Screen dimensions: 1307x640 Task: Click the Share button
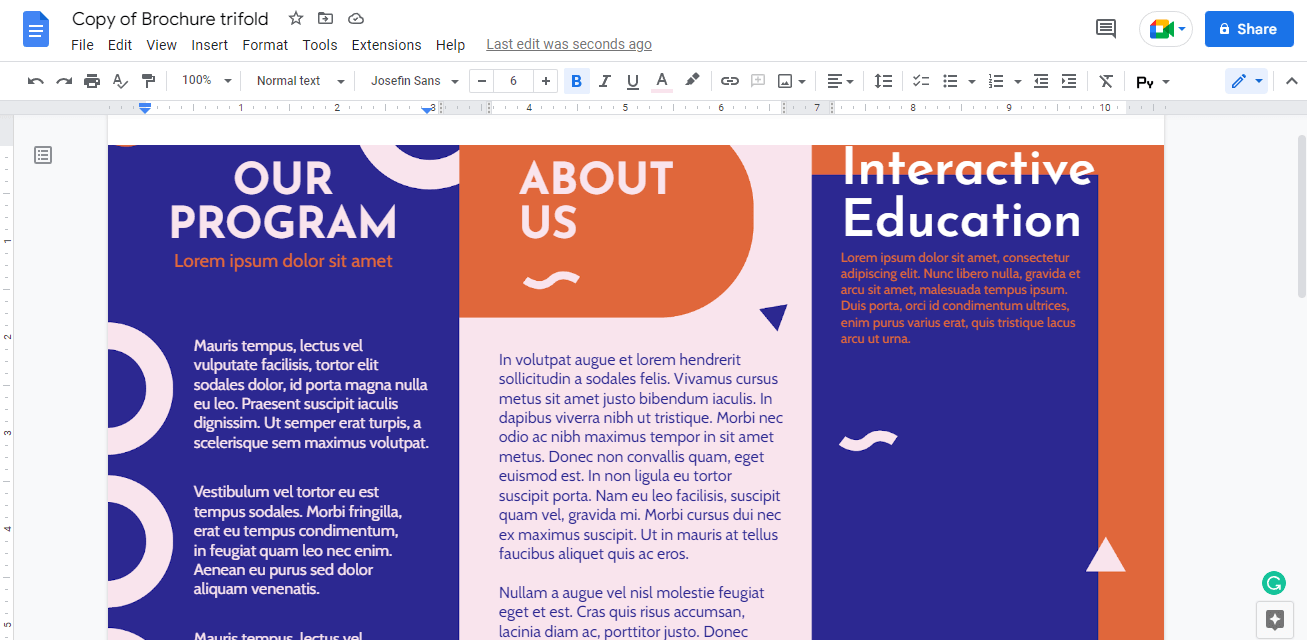1248,29
